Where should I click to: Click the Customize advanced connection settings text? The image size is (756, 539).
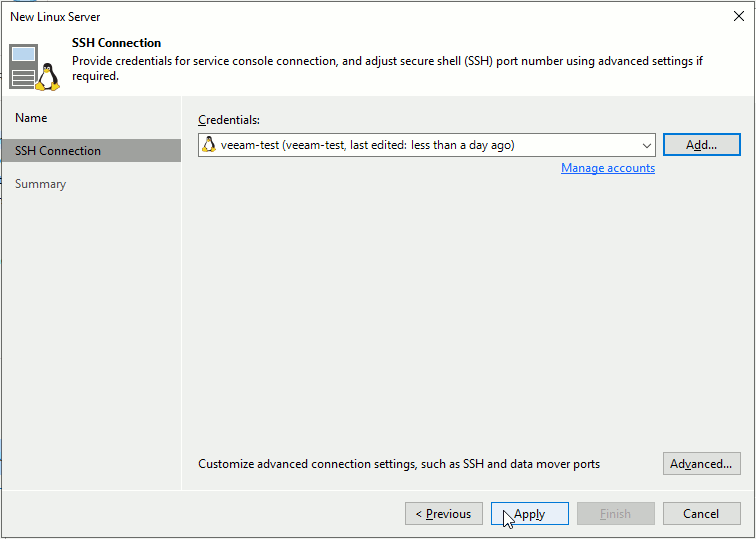(x=398, y=464)
